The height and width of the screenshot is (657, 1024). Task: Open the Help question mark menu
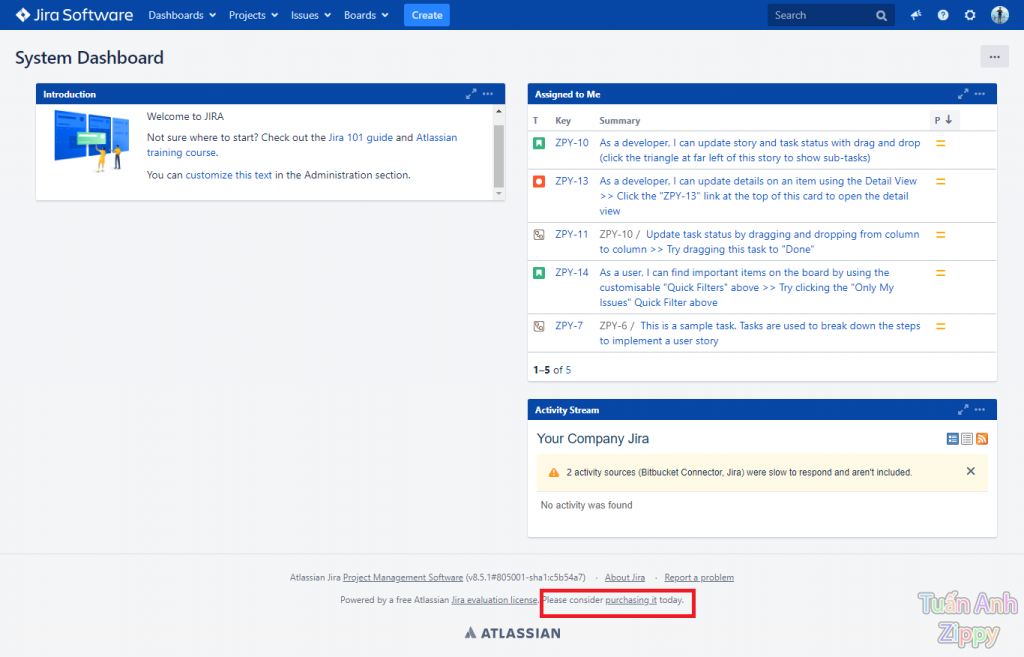tap(943, 15)
